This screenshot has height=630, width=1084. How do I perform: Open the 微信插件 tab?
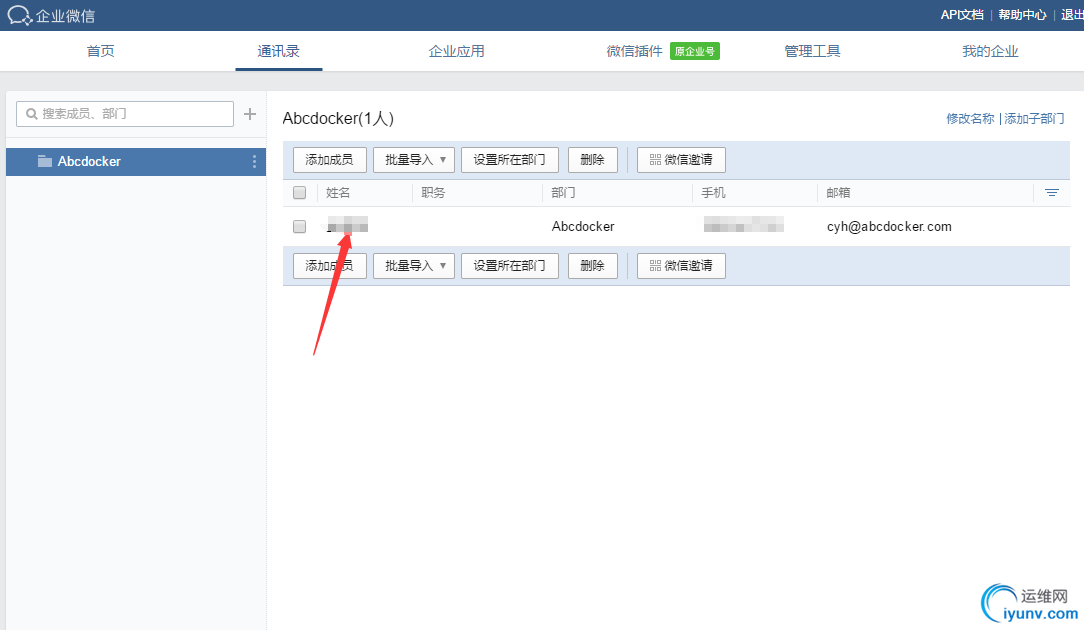[635, 51]
